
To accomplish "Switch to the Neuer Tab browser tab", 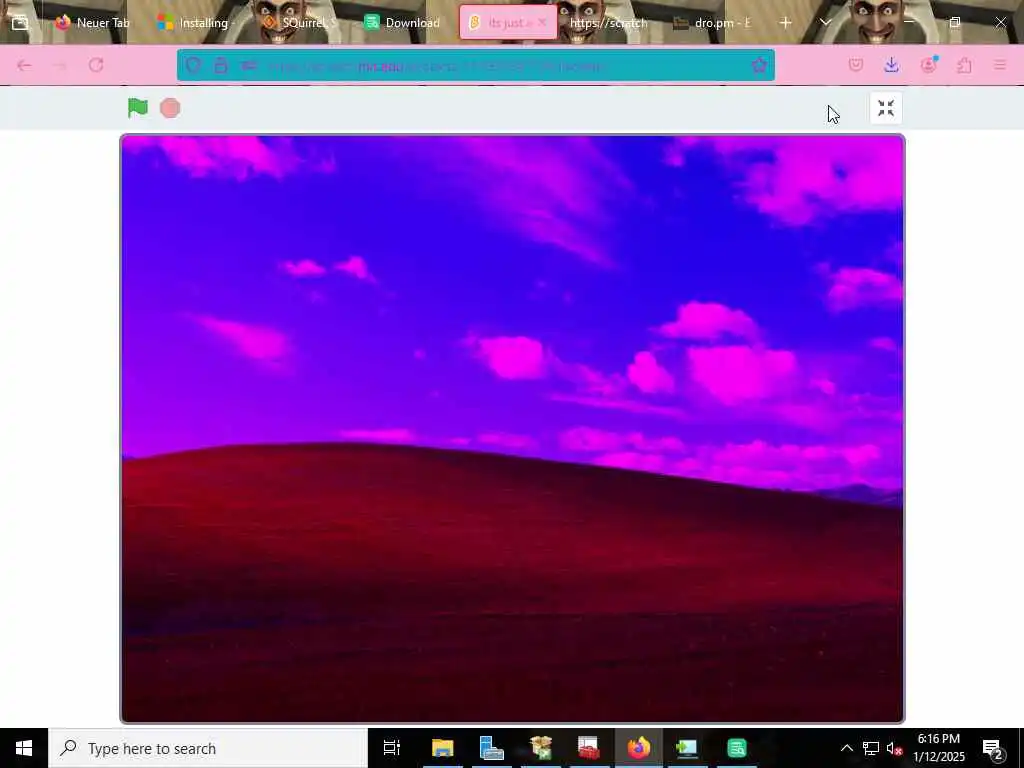I will click(92, 23).
